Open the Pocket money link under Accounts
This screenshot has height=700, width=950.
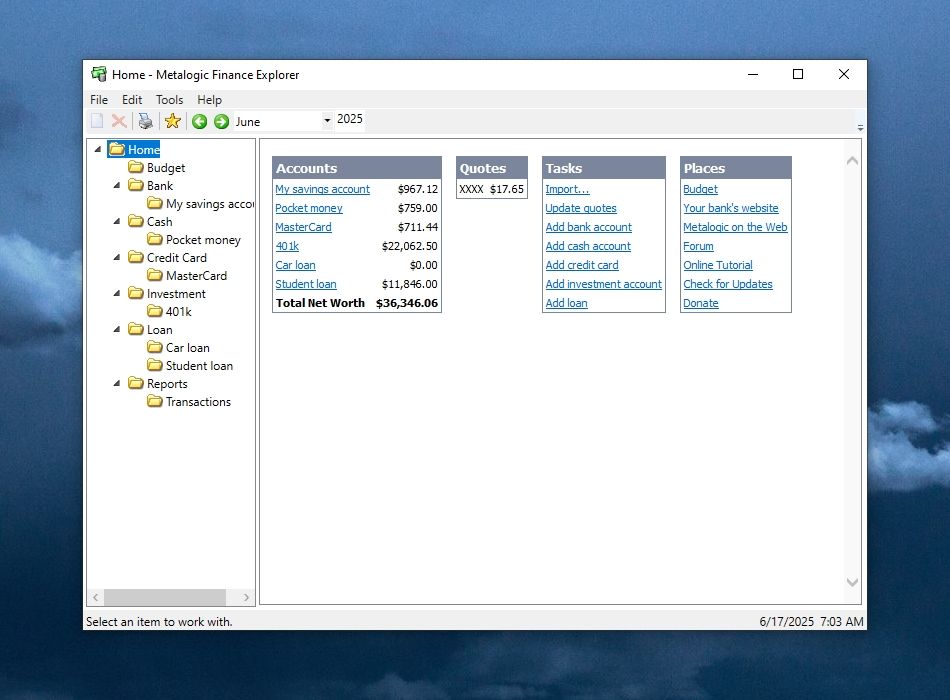(309, 208)
